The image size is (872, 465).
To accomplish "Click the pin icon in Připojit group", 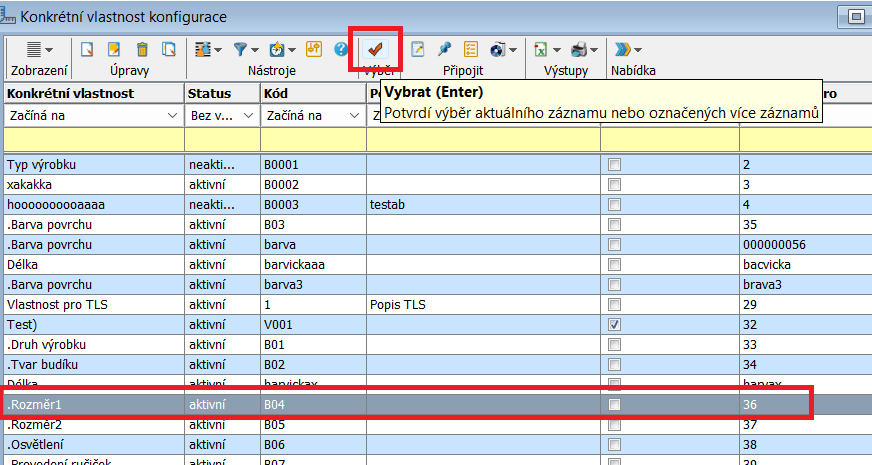I will (445, 49).
